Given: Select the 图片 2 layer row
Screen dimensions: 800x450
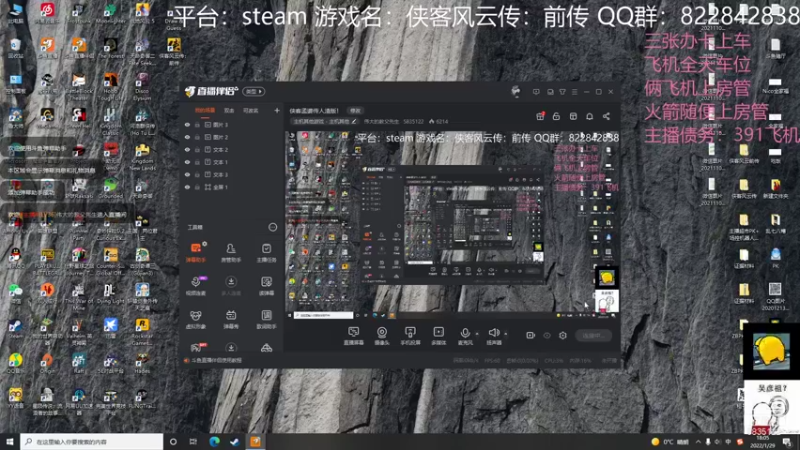Looking at the screenshot, I should [x=232, y=137].
